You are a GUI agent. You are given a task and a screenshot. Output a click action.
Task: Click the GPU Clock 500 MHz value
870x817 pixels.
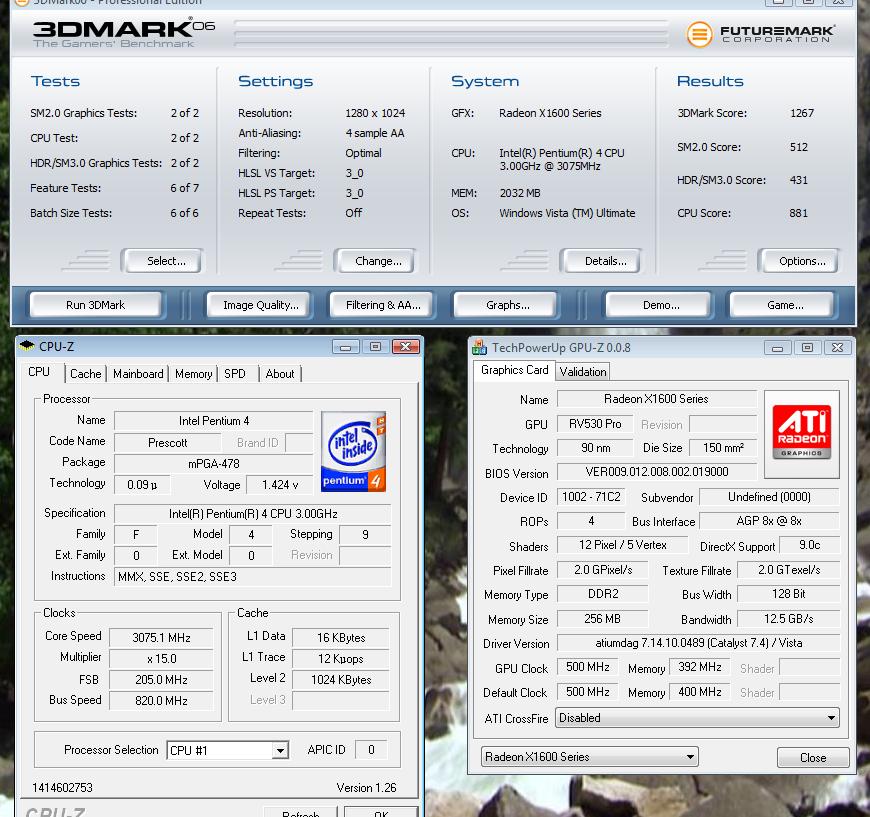587,667
